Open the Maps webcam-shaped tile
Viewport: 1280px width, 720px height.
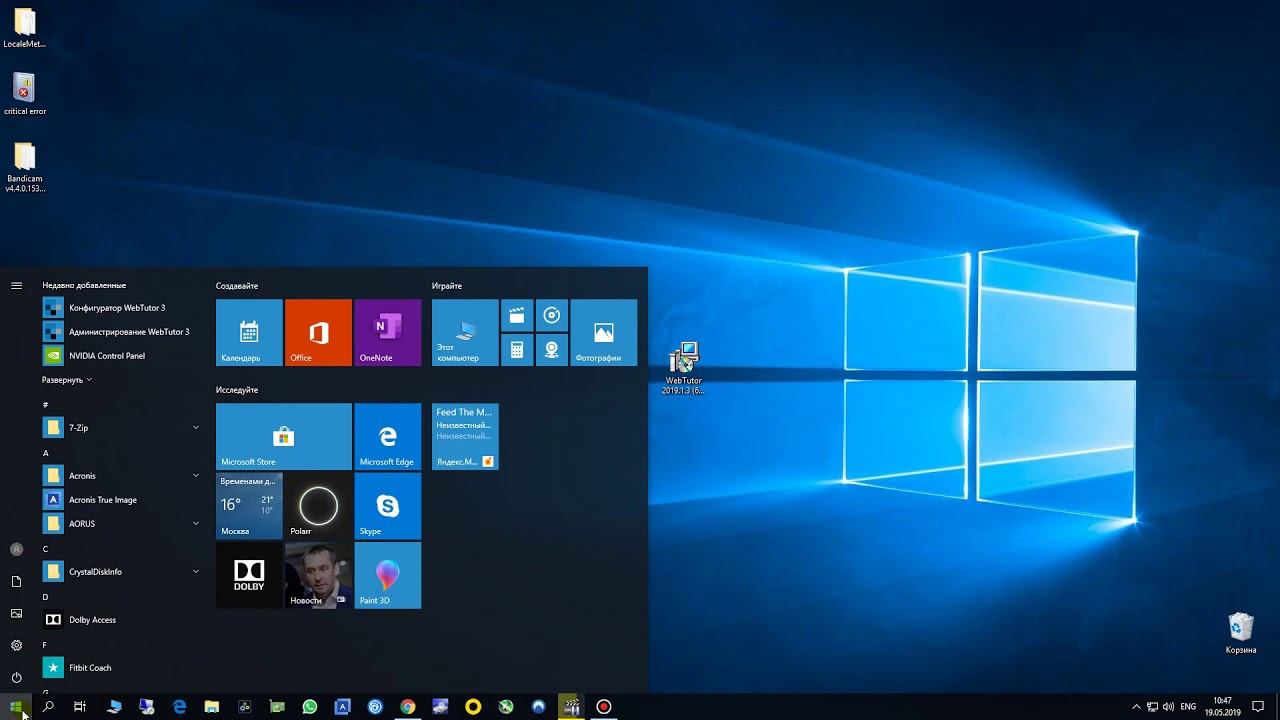tap(552, 350)
